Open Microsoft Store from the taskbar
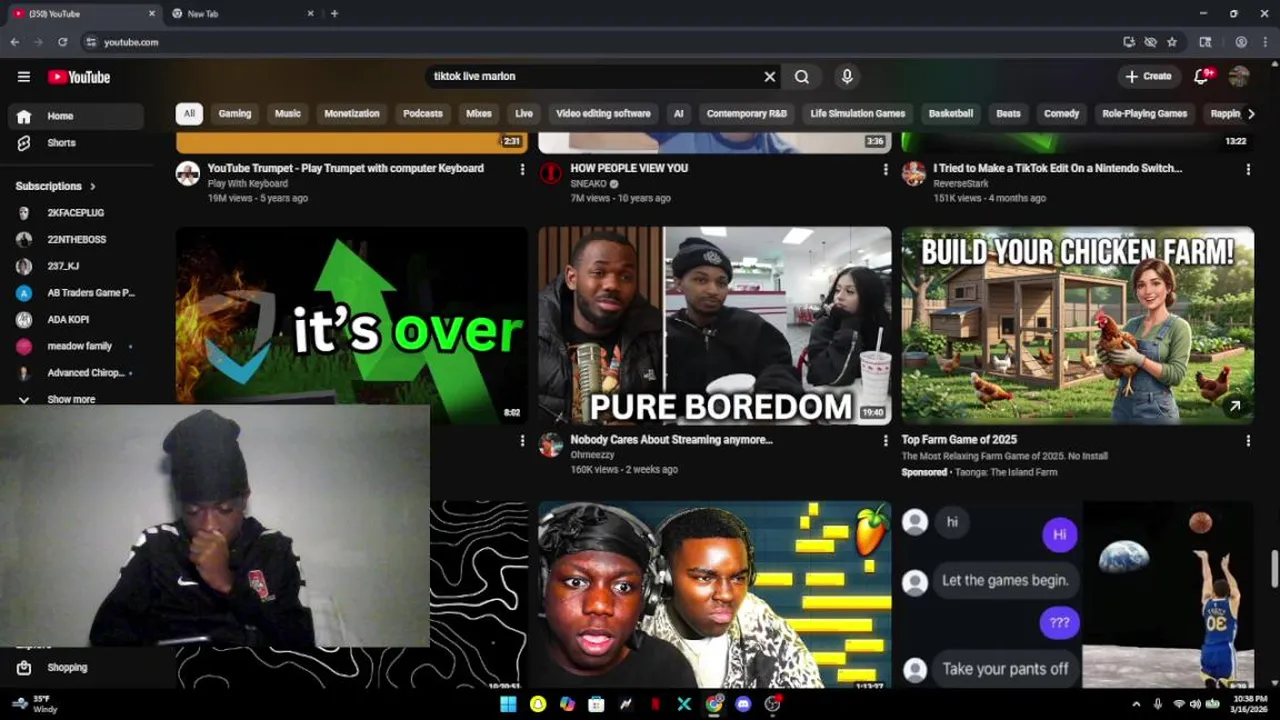Viewport: 1280px width, 720px height. [x=596, y=704]
